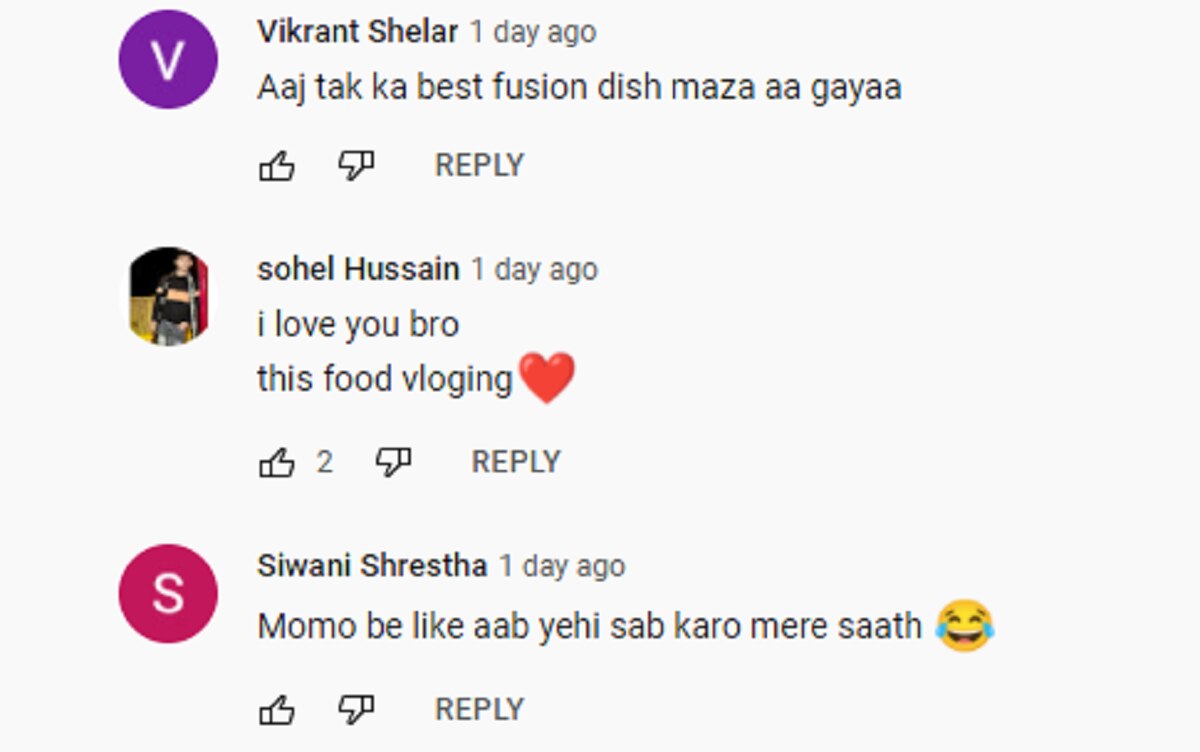Open sohel Hussain's channel name link
This screenshot has height=752, width=1200.
tap(358, 269)
